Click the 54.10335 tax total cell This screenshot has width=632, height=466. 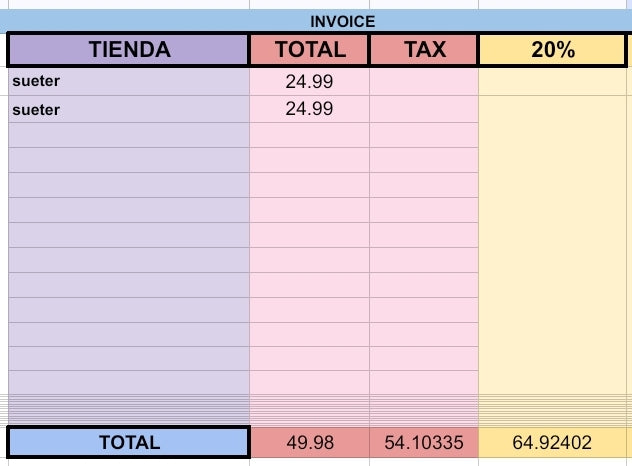(423, 442)
